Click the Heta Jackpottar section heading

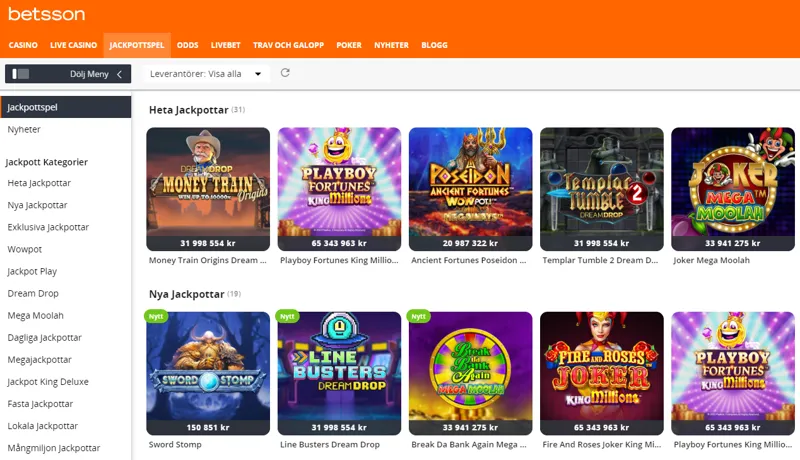pyautogui.click(x=188, y=110)
